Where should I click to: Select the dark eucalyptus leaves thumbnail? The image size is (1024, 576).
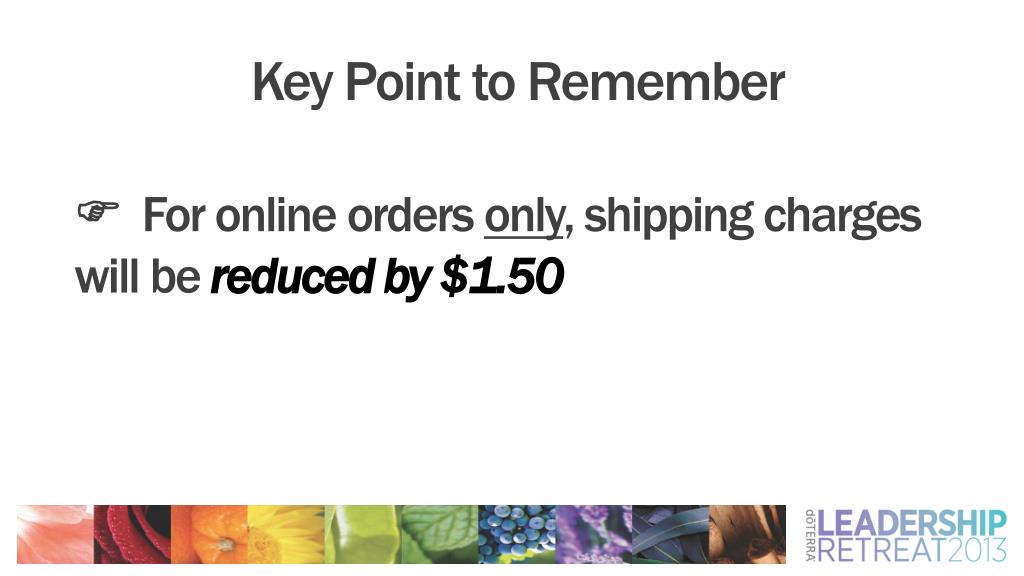[x=671, y=534]
